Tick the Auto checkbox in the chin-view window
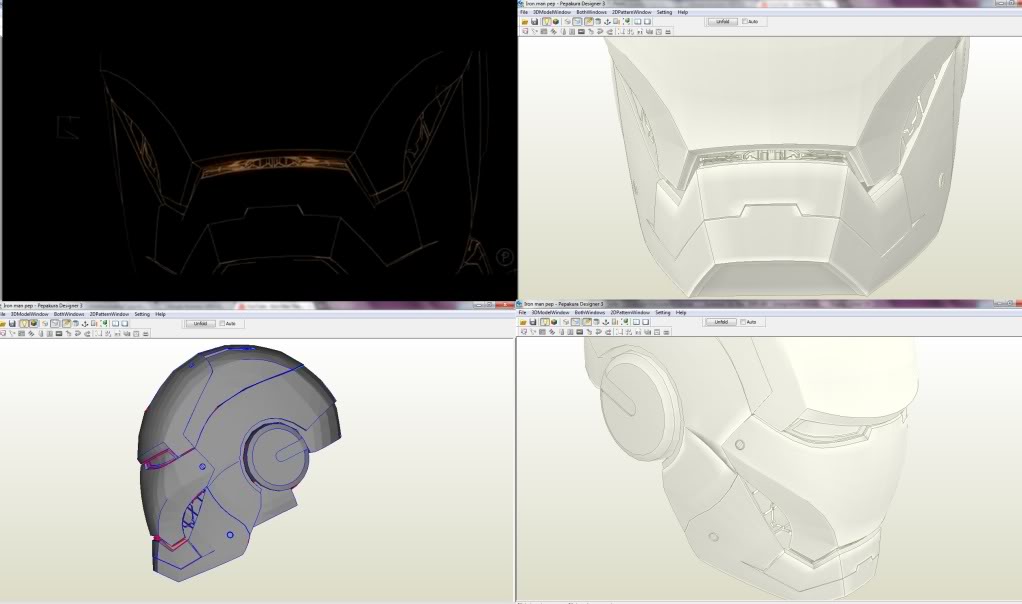 [745, 22]
